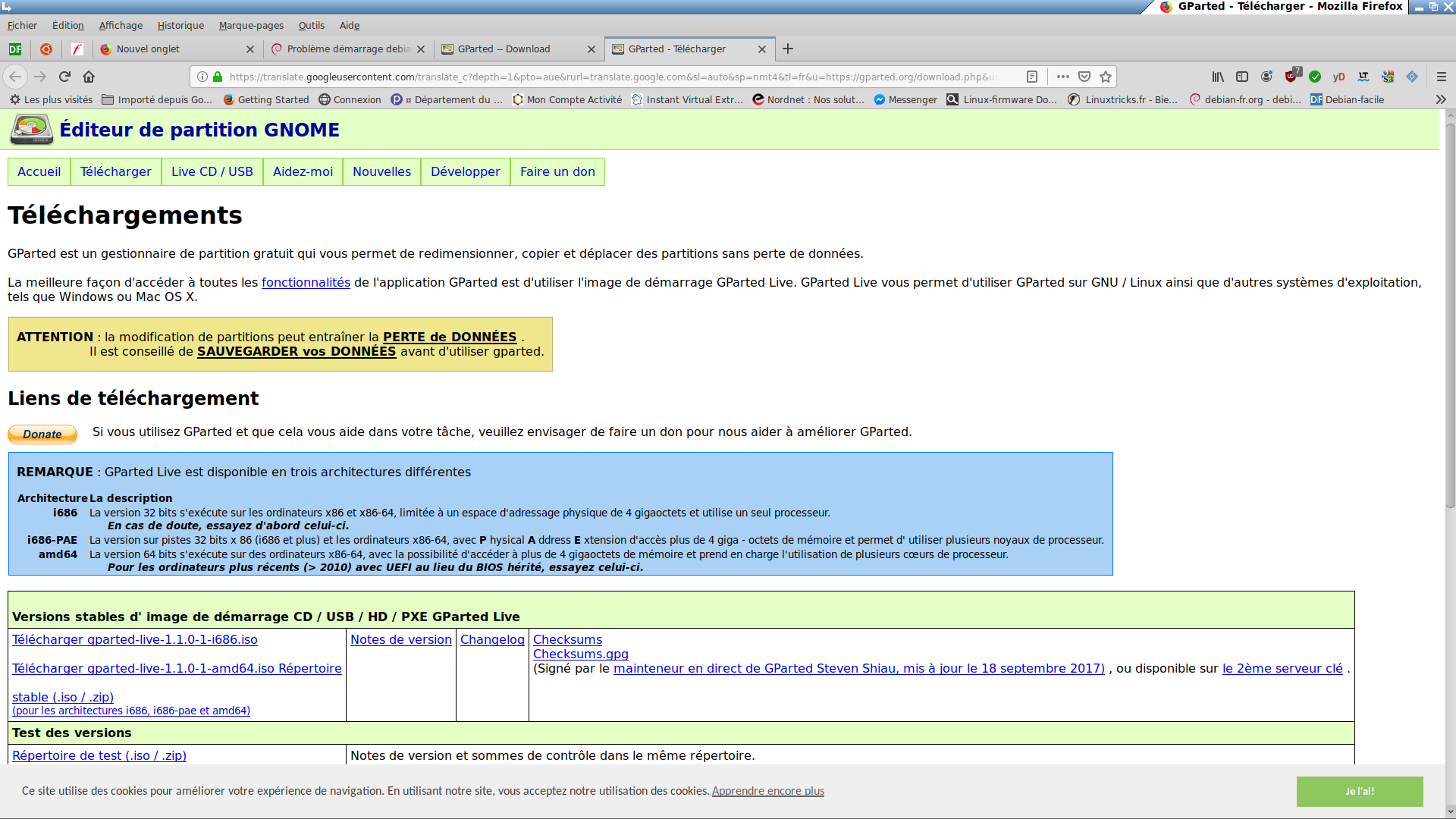Open the Firefox hamburger menu
The image size is (1456, 819).
point(1442,77)
